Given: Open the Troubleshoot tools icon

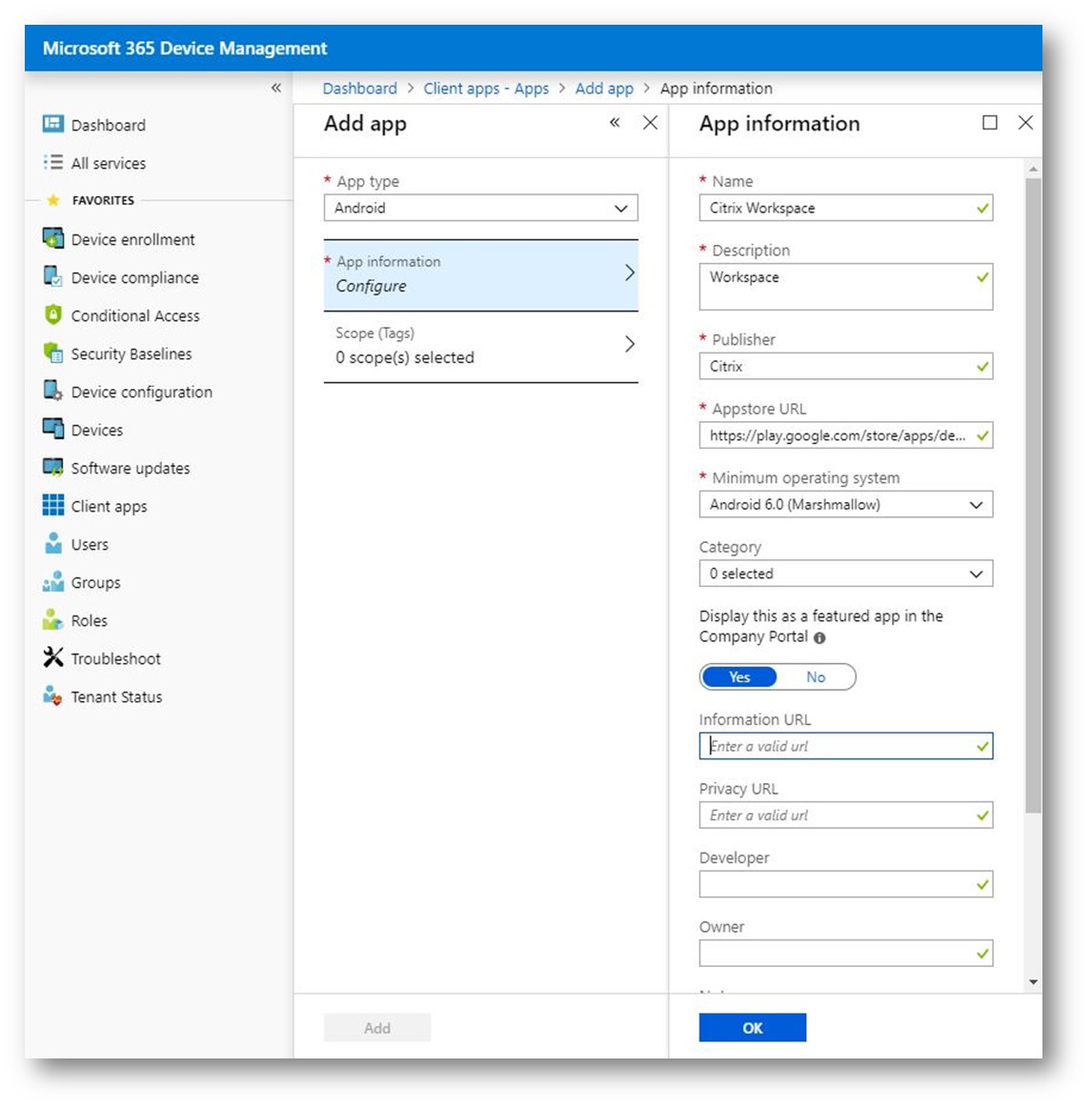Looking at the screenshot, I should [x=53, y=657].
